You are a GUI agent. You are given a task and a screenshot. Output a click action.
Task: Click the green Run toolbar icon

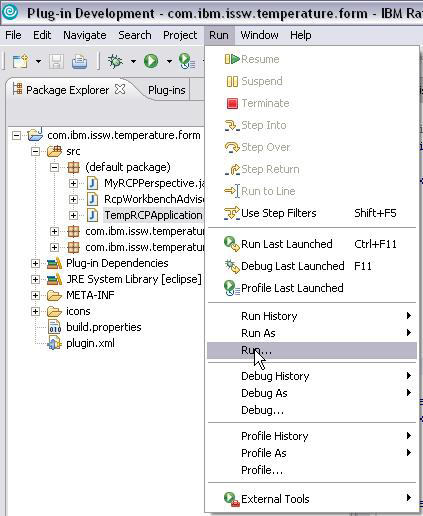[151, 61]
